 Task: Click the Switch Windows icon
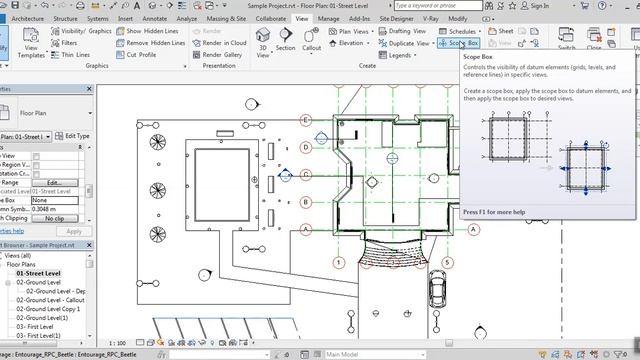tap(566, 35)
